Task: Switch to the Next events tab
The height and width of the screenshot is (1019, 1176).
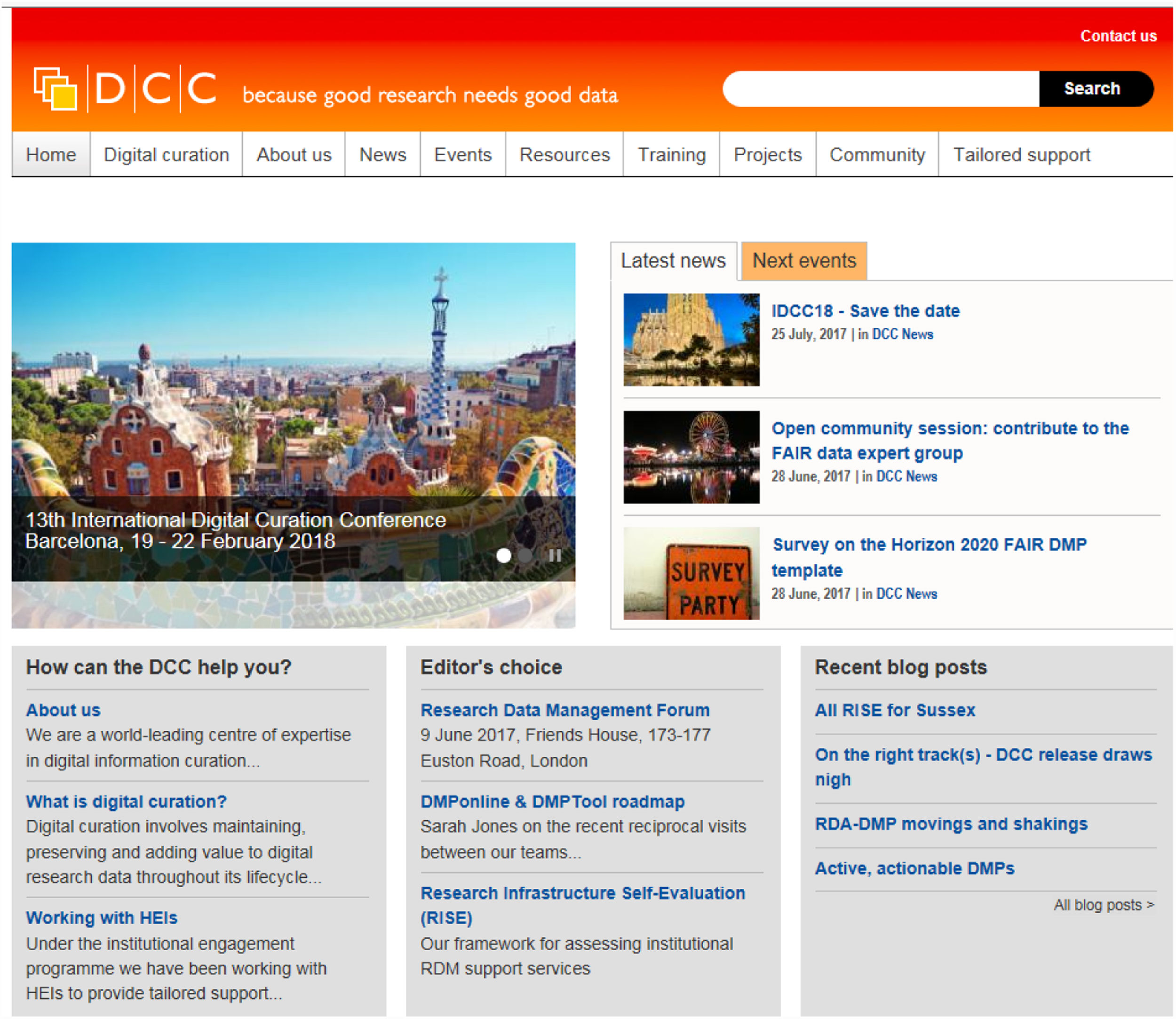Action: point(803,261)
